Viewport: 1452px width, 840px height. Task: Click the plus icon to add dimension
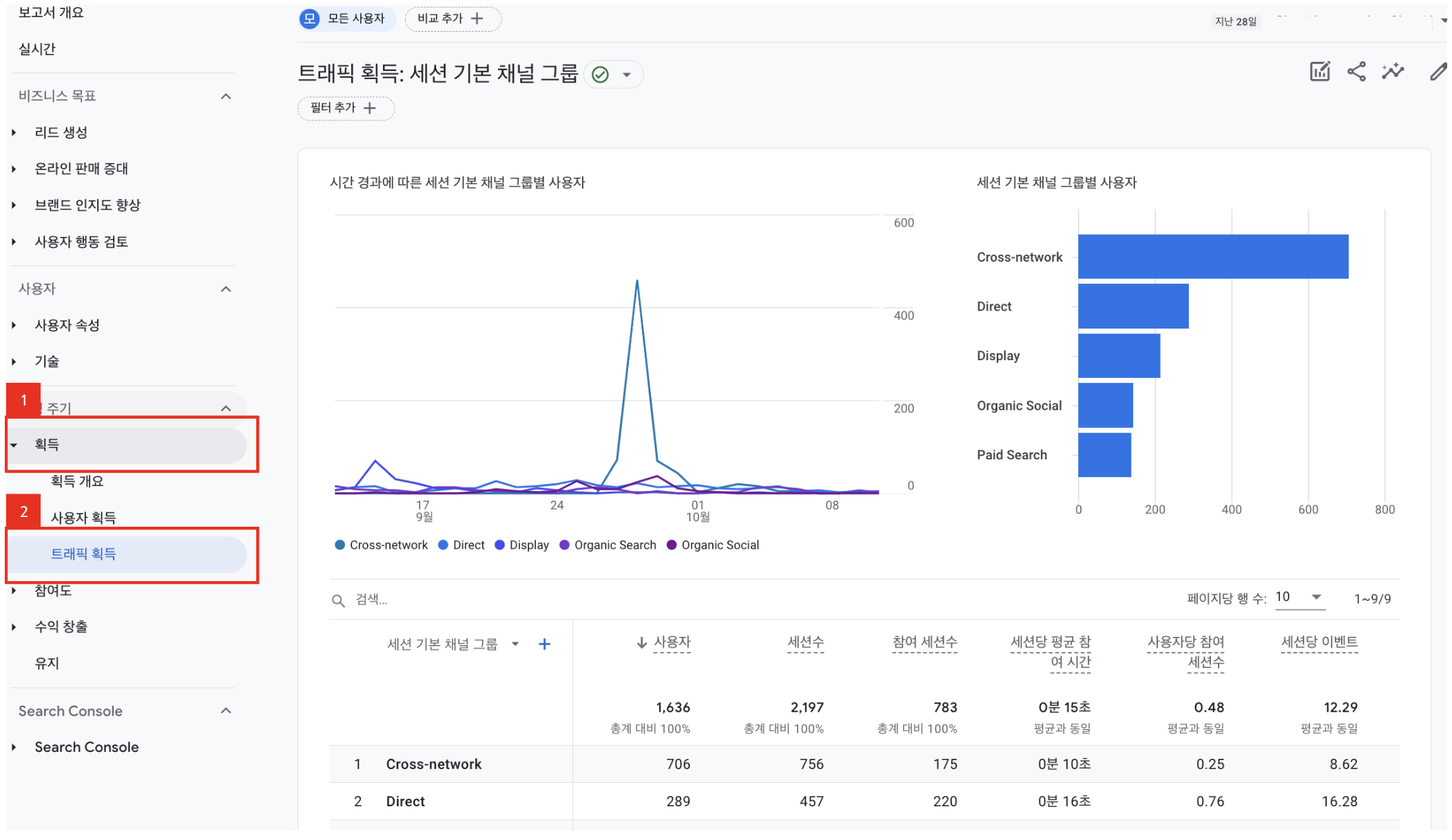544,644
